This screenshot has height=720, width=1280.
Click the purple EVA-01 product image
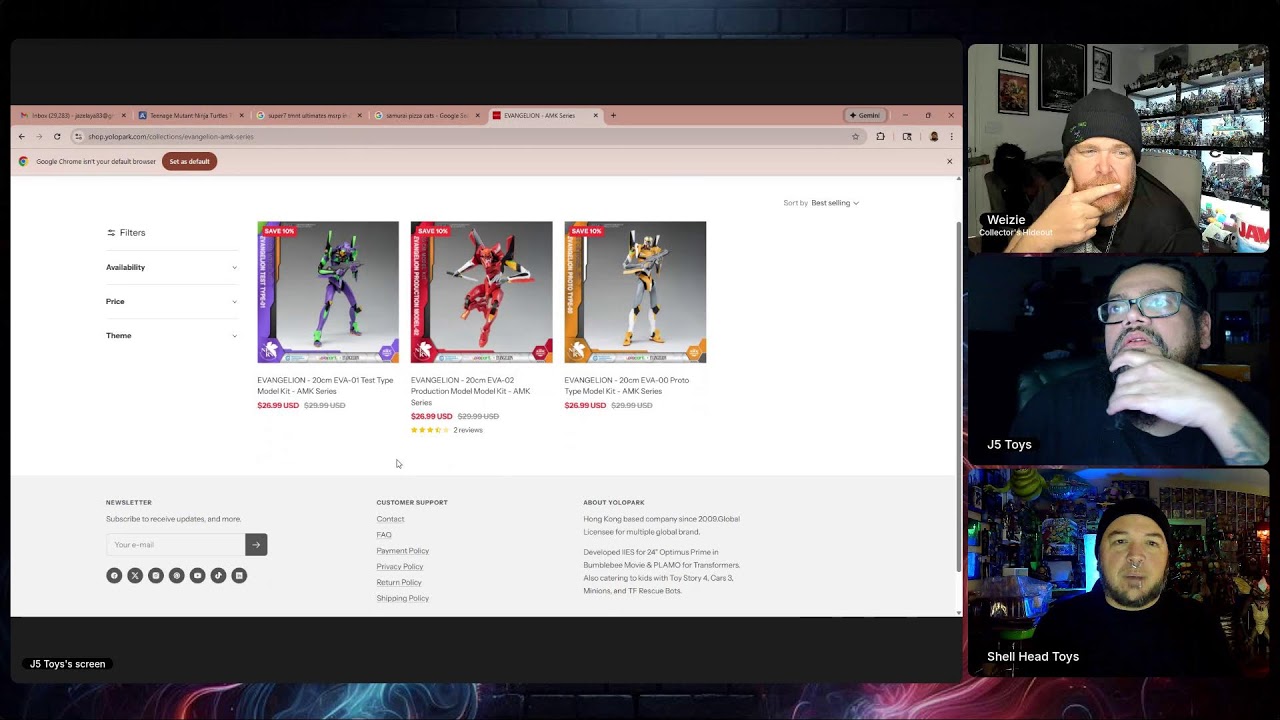click(328, 292)
